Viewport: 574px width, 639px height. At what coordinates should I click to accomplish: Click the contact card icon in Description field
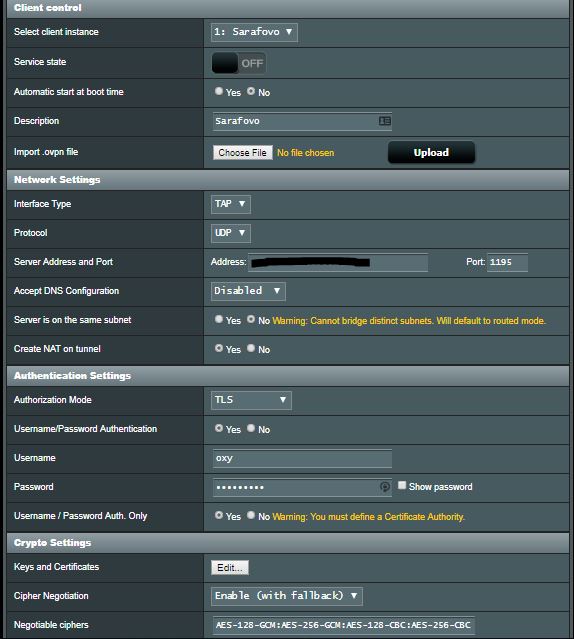pyautogui.click(x=385, y=121)
